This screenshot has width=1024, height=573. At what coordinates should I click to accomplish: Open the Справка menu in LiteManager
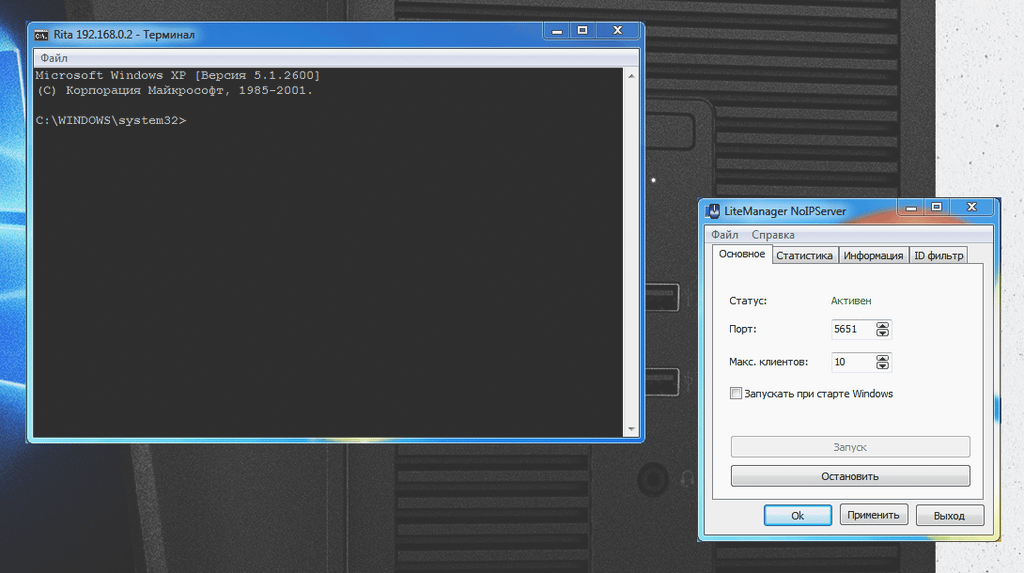point(773,235)
